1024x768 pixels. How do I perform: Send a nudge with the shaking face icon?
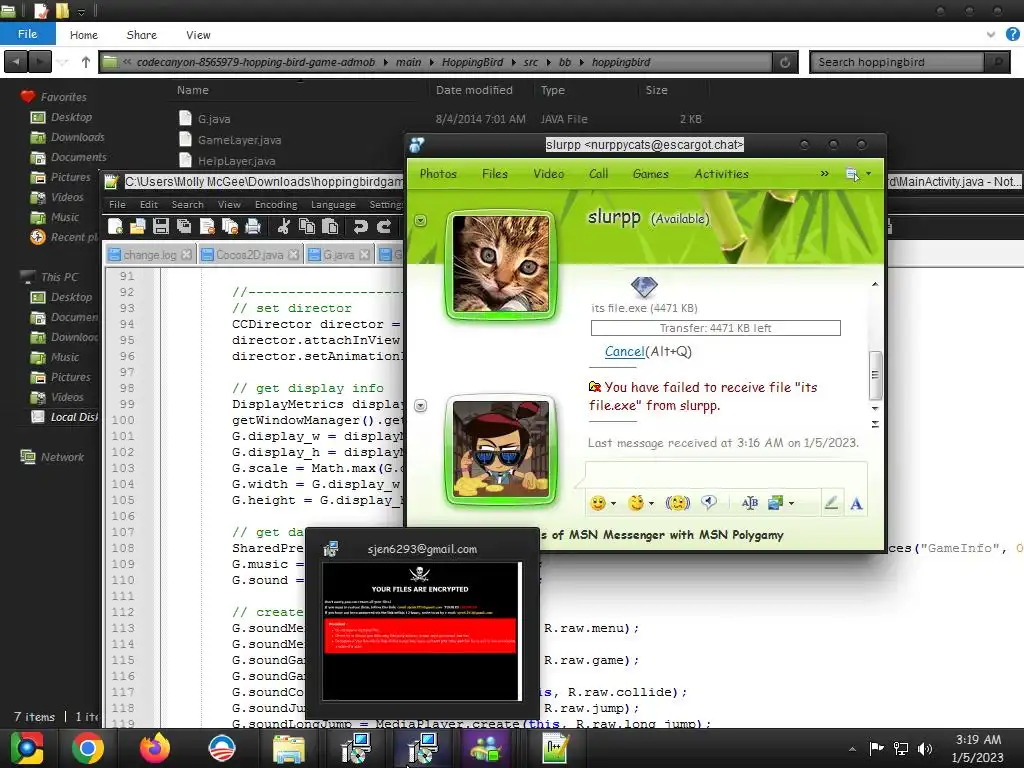677,502
